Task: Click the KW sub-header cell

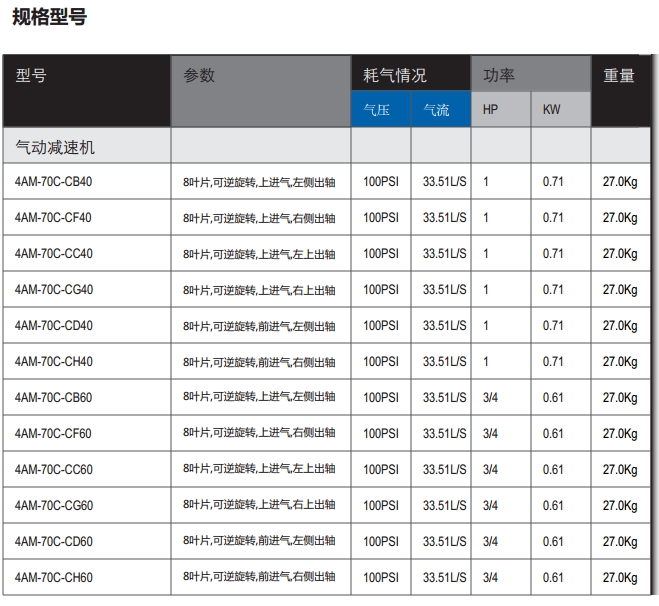Action: tap(551, 109)
